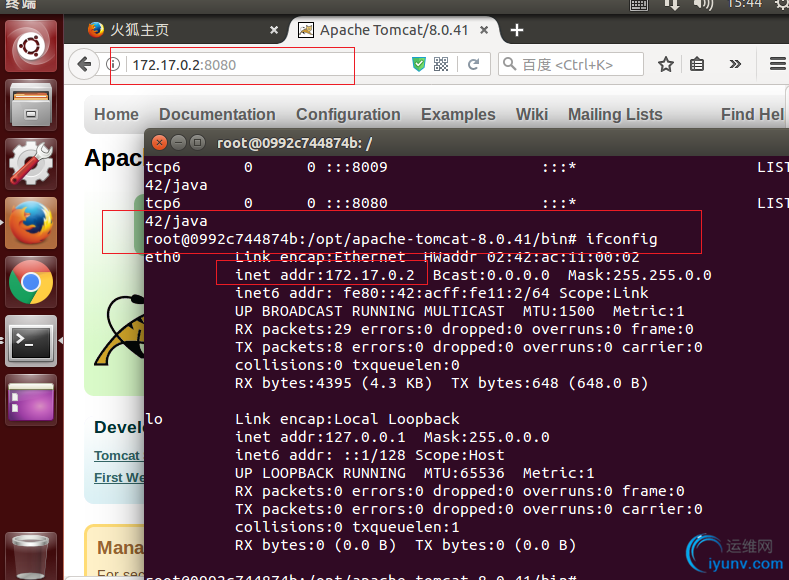Open the sound volume indicator
789x580 pixels.
703,5
